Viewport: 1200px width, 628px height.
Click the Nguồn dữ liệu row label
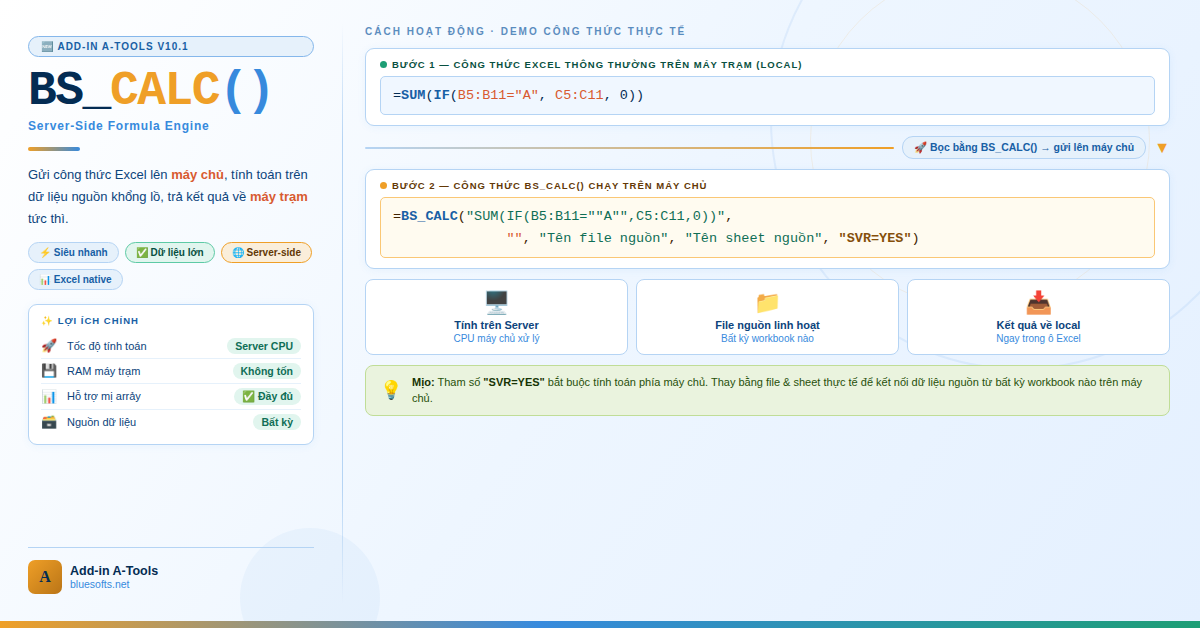[x=102, y=422]
